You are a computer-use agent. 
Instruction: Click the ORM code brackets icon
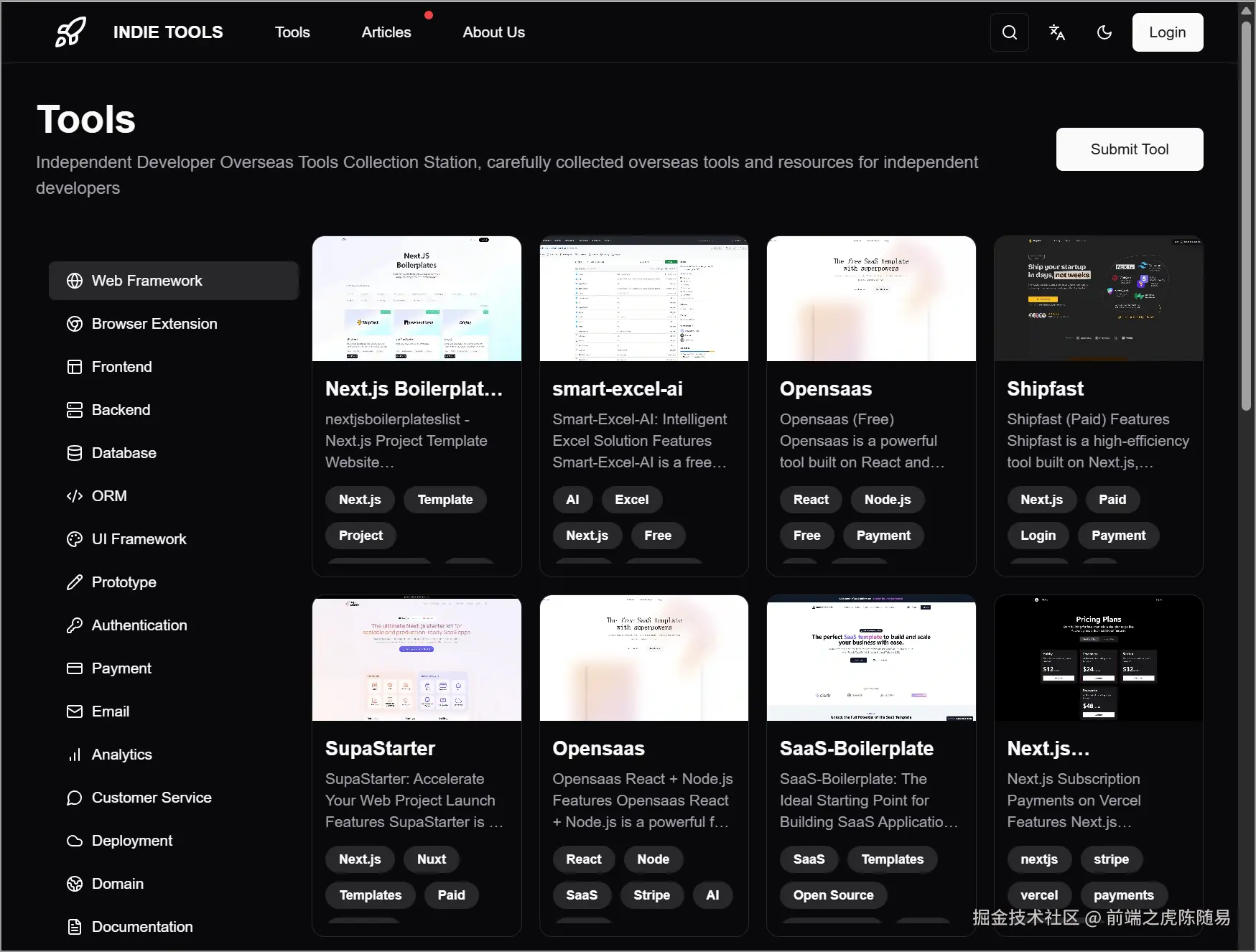(75, 496)
